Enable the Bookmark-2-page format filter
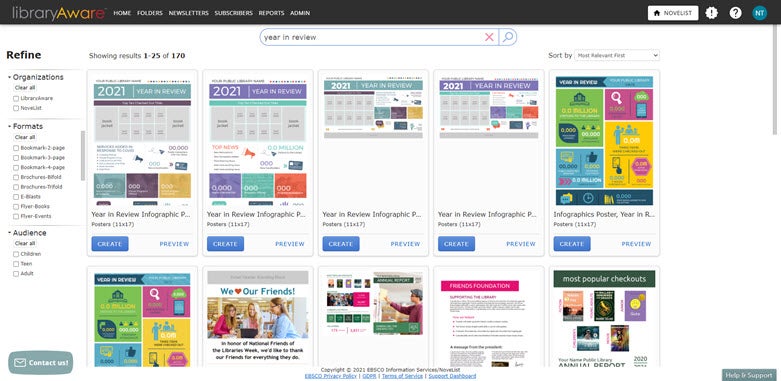Image resolution: width=781 pixels, height=381 pixels. point(16,148)
